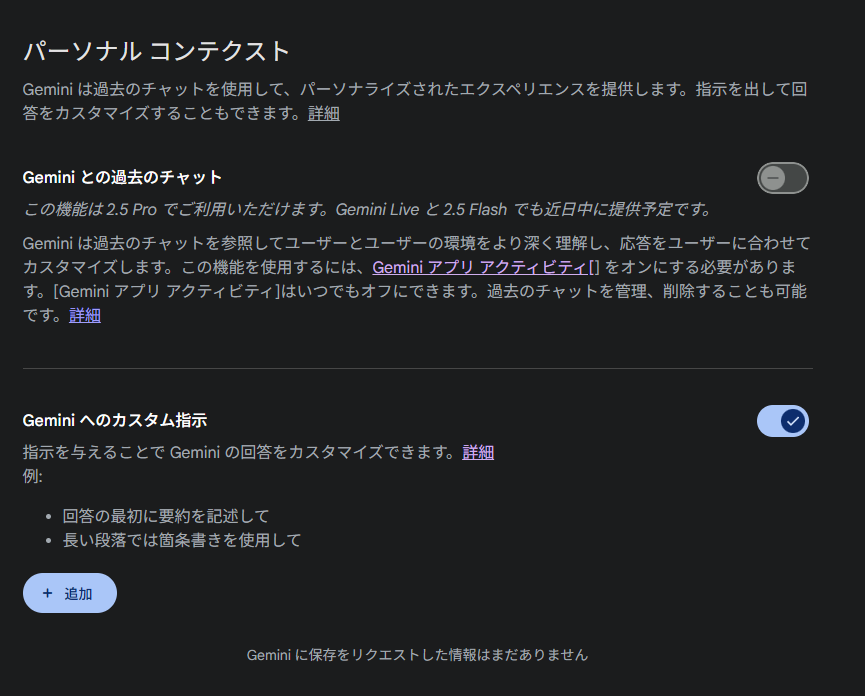Click the 追加 button label
This screenshot has height=696, width=865.
point(78,593)
